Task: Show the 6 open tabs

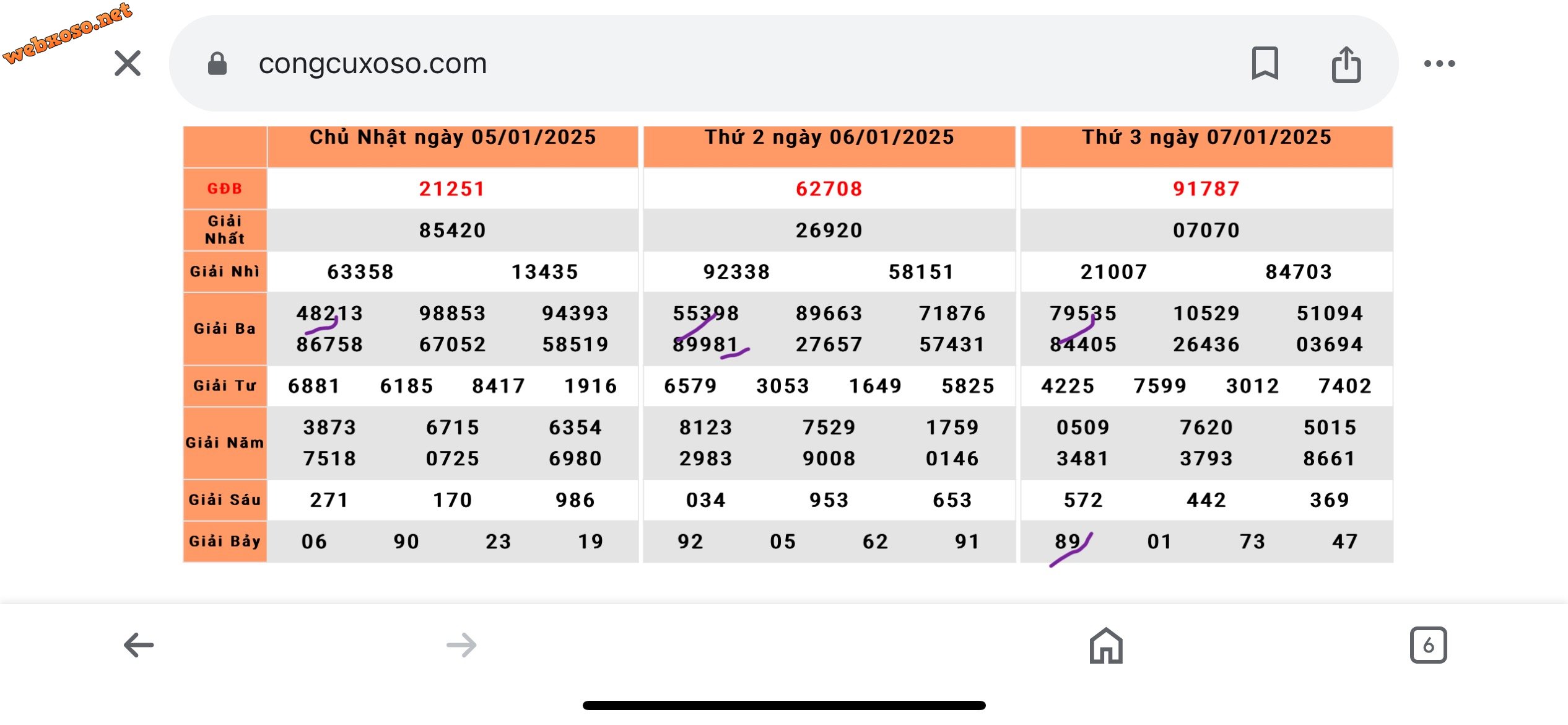Action: click(x=1428, y=645)
